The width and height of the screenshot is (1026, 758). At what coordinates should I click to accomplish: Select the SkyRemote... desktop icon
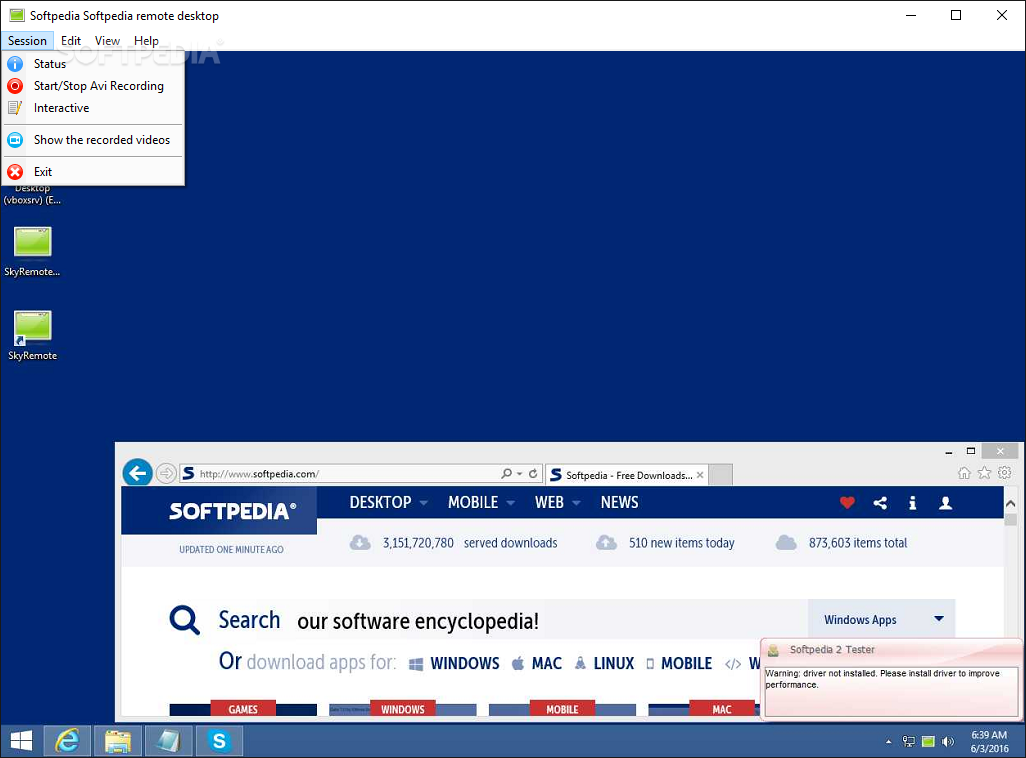click(x=32, y=251)
